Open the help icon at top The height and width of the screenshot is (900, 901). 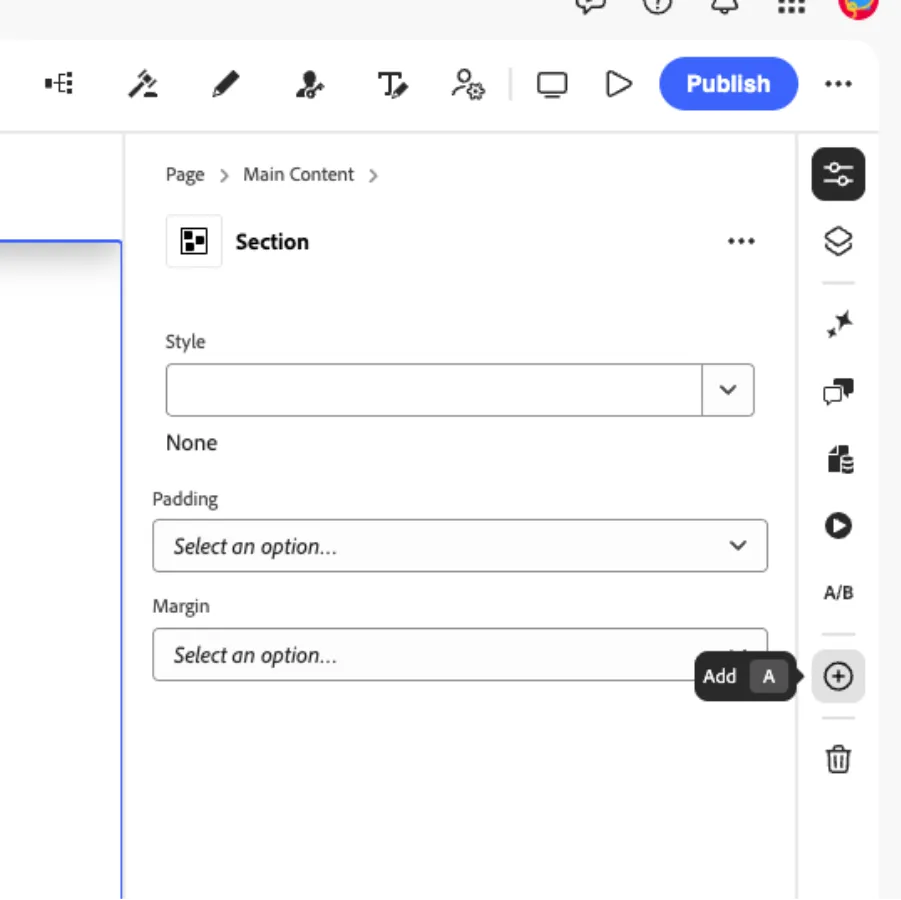pyautogui.click(x=657, y=6)
